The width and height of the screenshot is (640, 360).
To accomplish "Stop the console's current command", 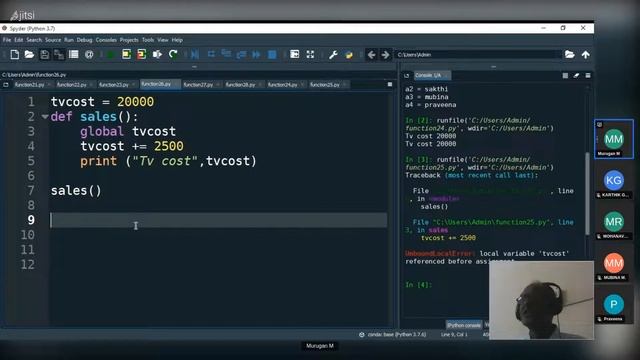I will pos(565,76).
